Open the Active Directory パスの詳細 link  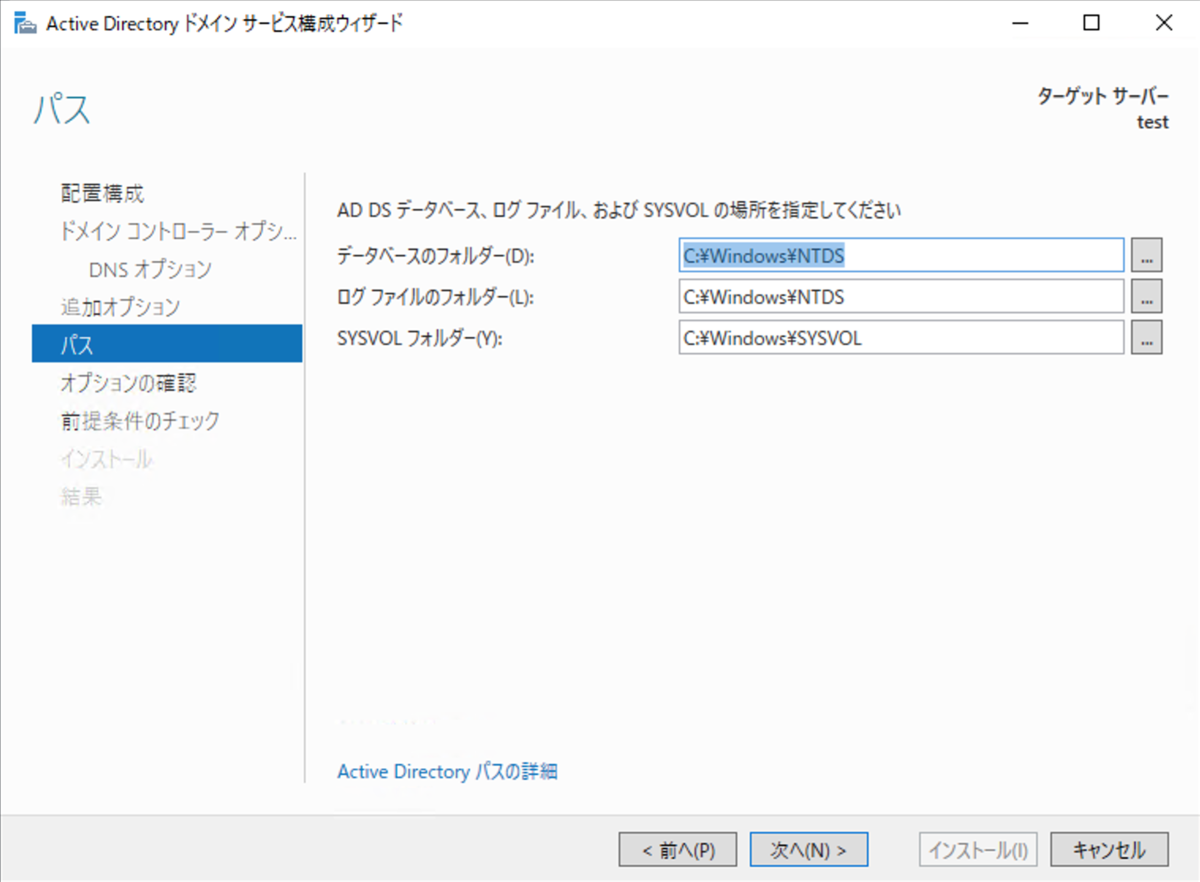point(447,771)
